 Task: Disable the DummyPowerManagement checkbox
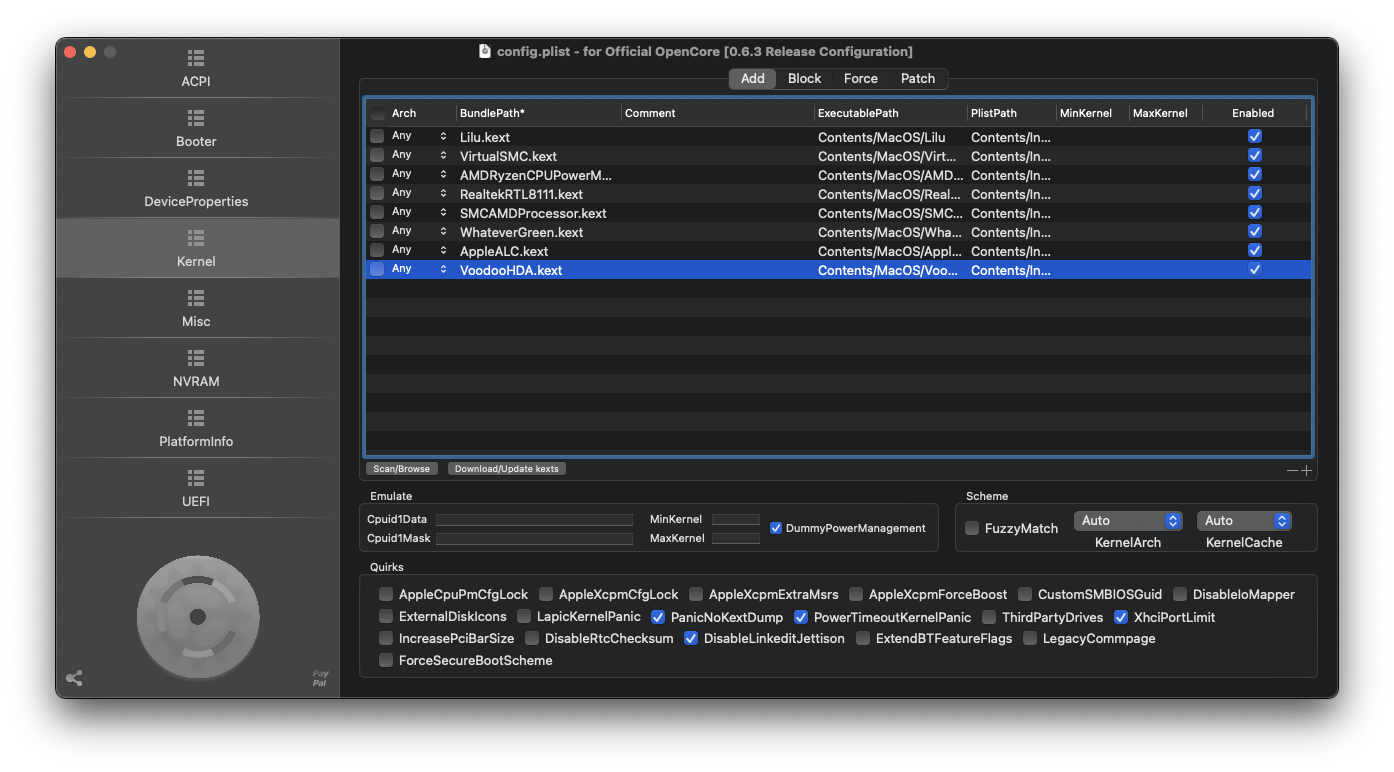tap(776, 528)
